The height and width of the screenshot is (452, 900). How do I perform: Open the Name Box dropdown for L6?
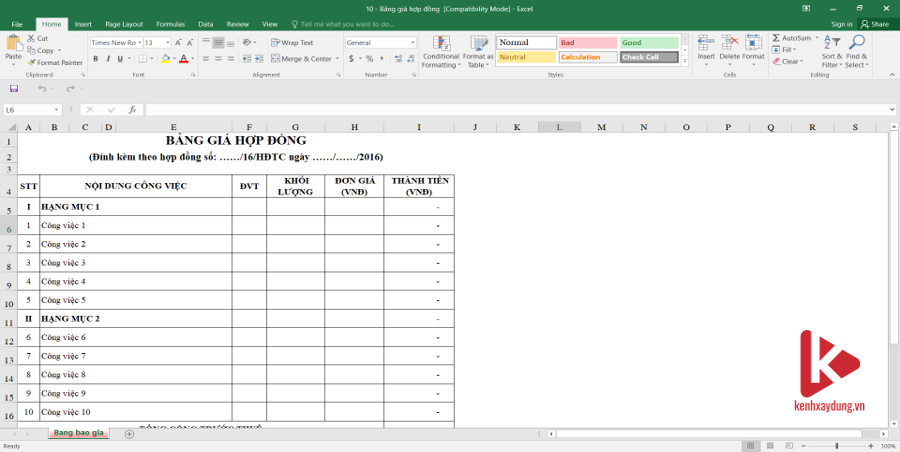pyautogui.click(x=57, y=110)
